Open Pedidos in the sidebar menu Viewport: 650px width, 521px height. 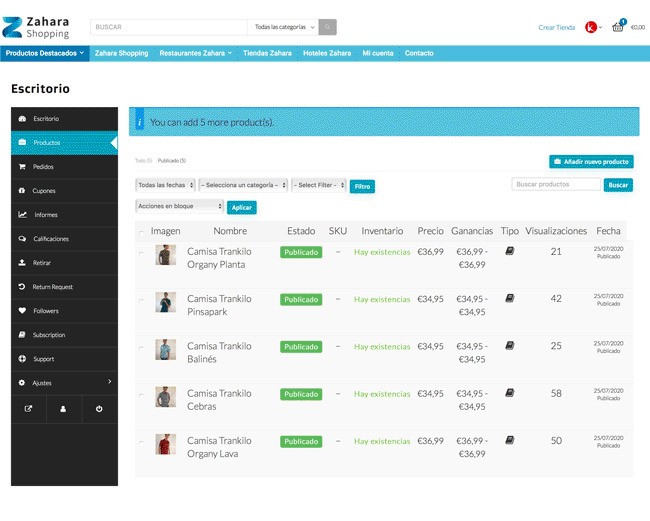click(x=43, y=167)
